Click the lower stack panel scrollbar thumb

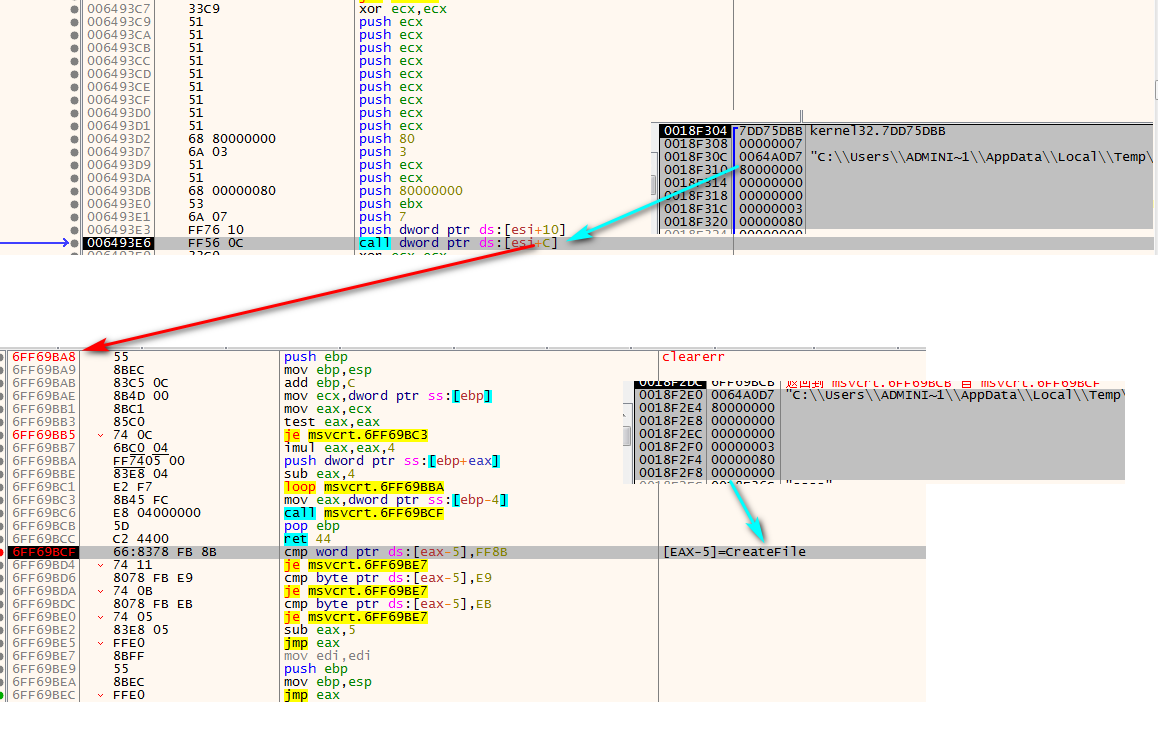click(x=627, y=436)
